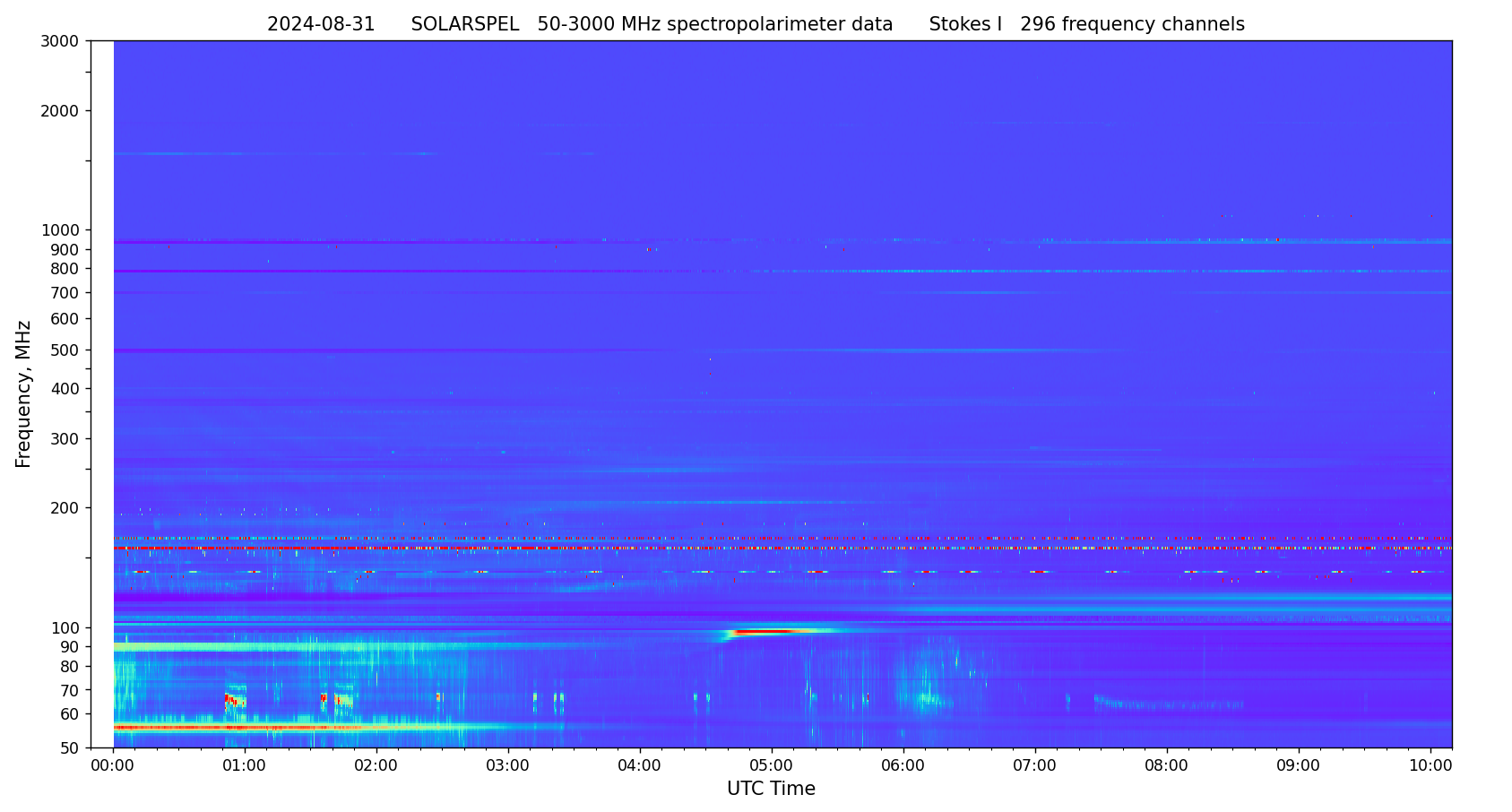Click the 3000 frequency tick label

[61, 41]
